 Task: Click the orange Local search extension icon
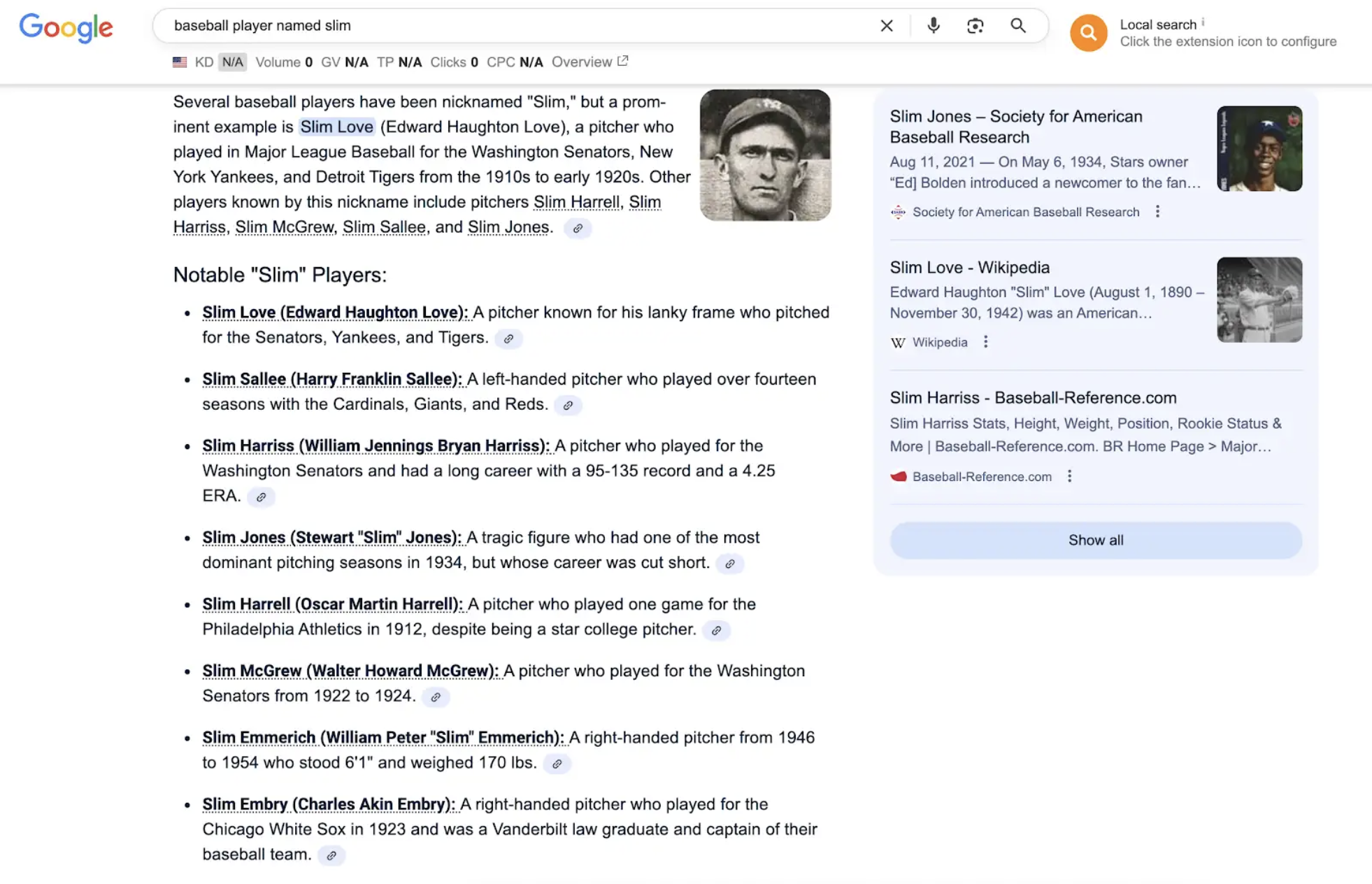pos(1088,32)
